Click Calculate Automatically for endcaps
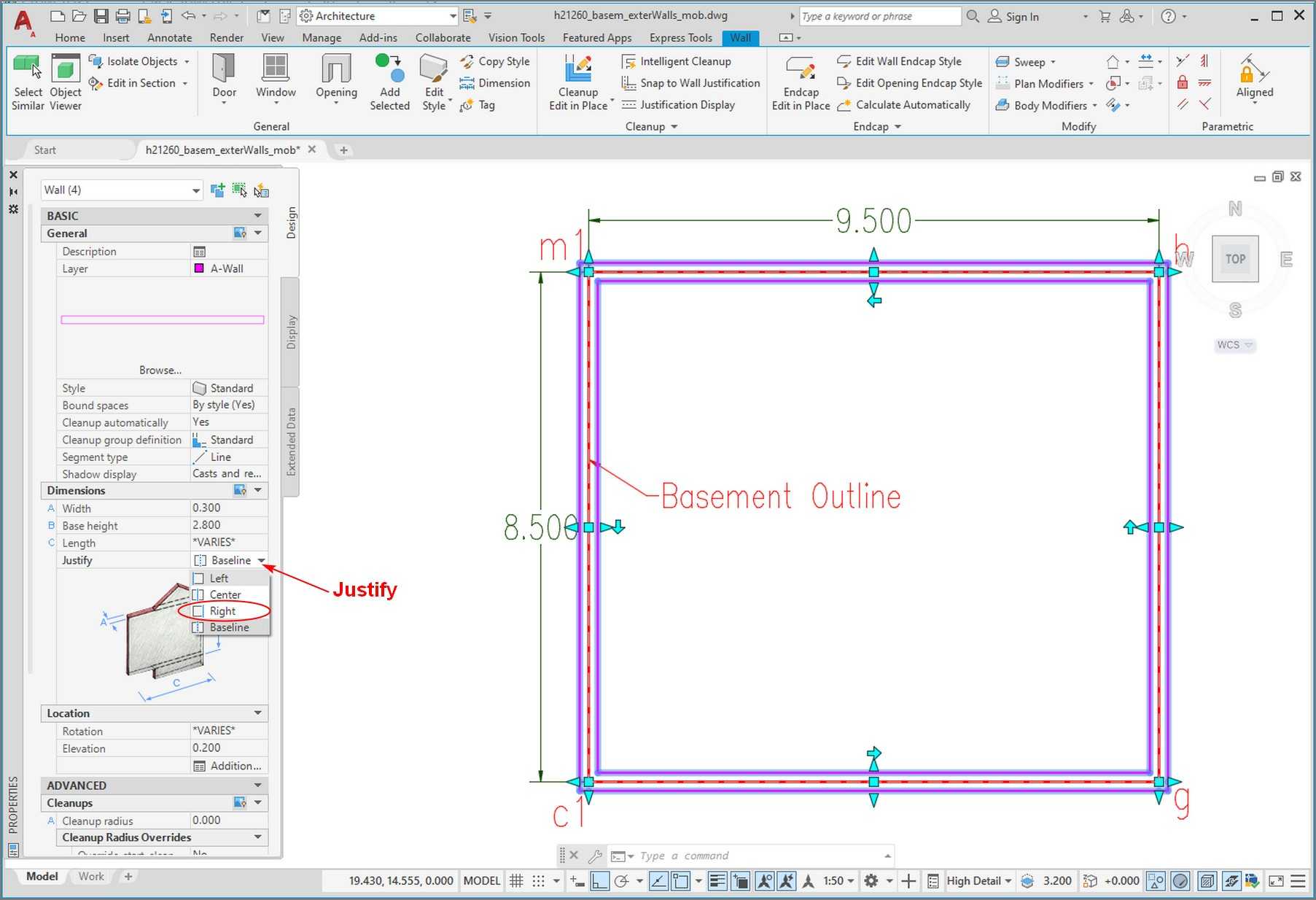 pyautogui.click(x=904, y=105)
